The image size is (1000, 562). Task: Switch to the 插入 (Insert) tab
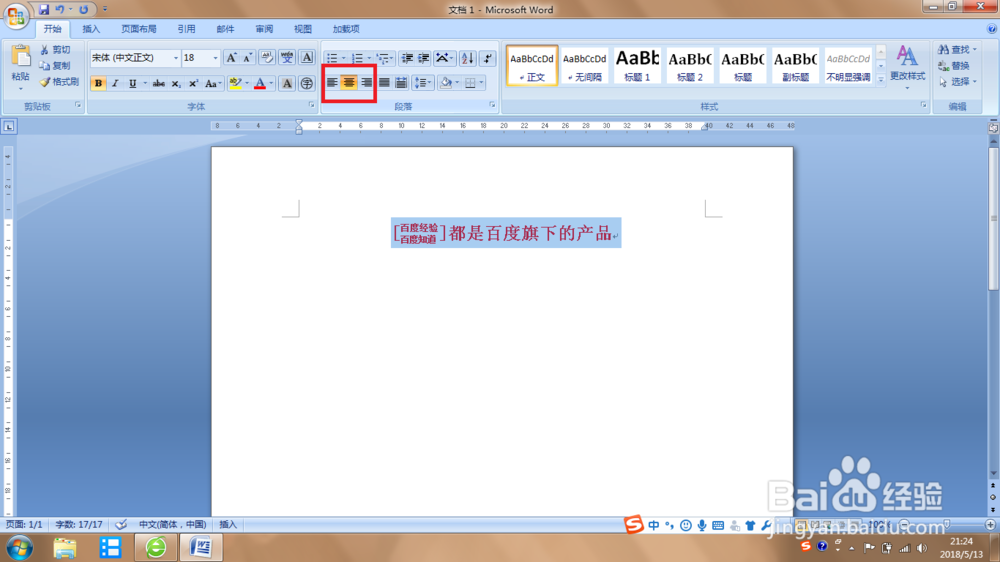(x=91, y=29)
